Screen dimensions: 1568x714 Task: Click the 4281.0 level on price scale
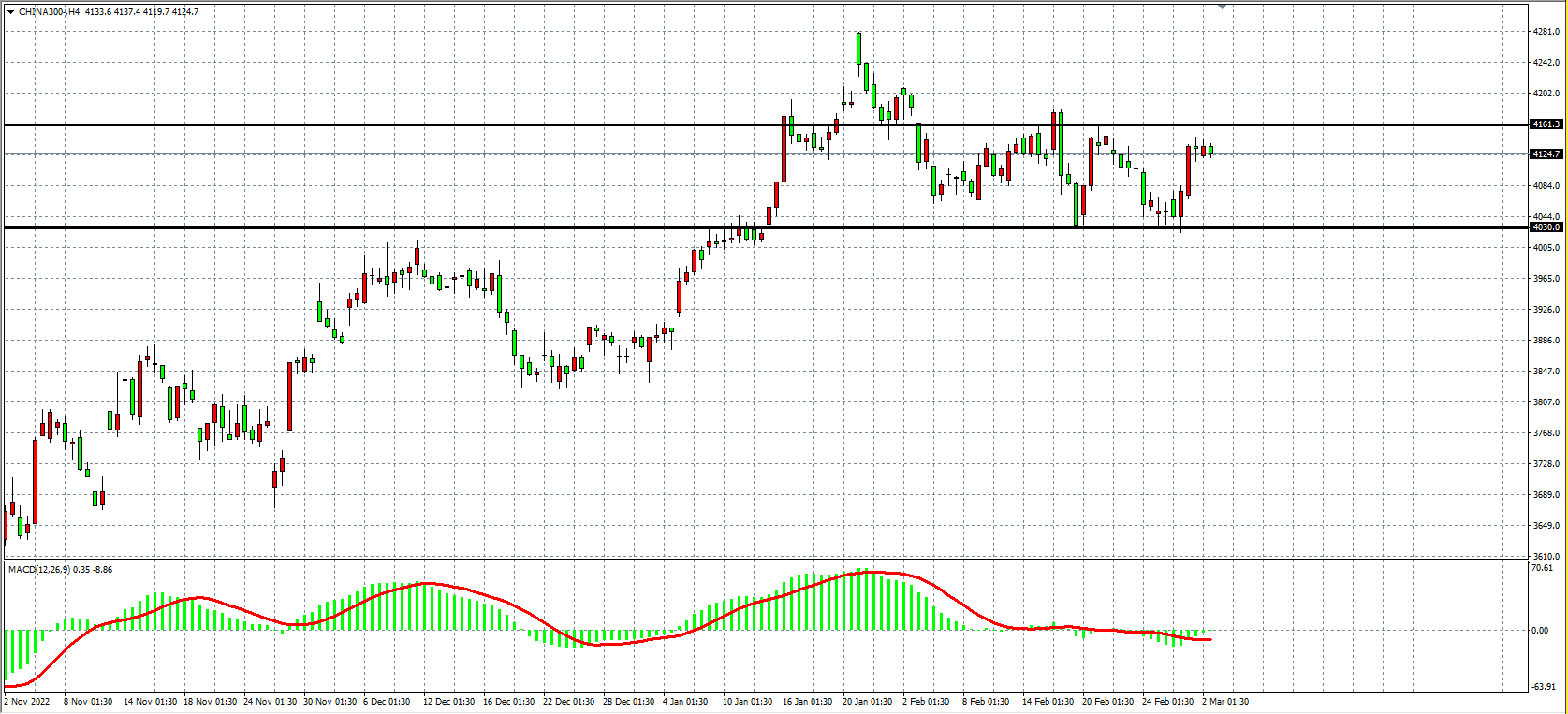pyautogui.click(x=1546, y=32)
